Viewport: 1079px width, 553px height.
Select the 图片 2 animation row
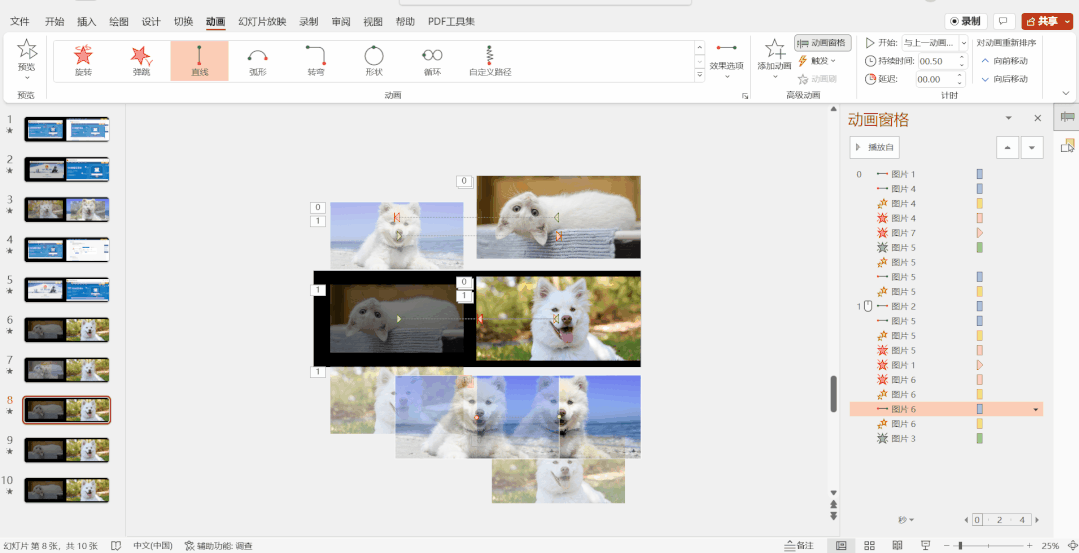click(946, 306)
